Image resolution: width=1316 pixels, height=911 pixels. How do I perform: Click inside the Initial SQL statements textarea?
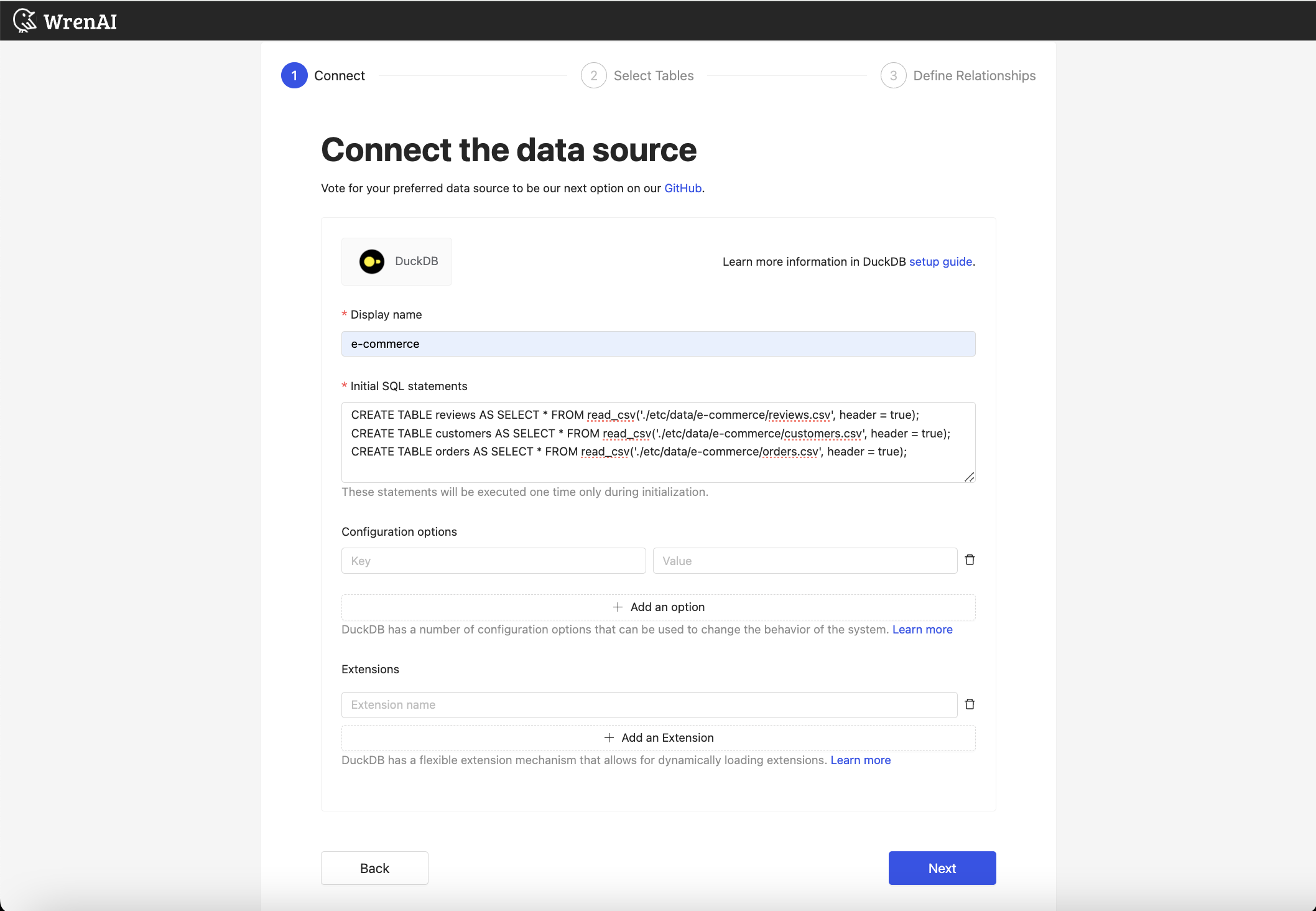[x=658, y=442]
